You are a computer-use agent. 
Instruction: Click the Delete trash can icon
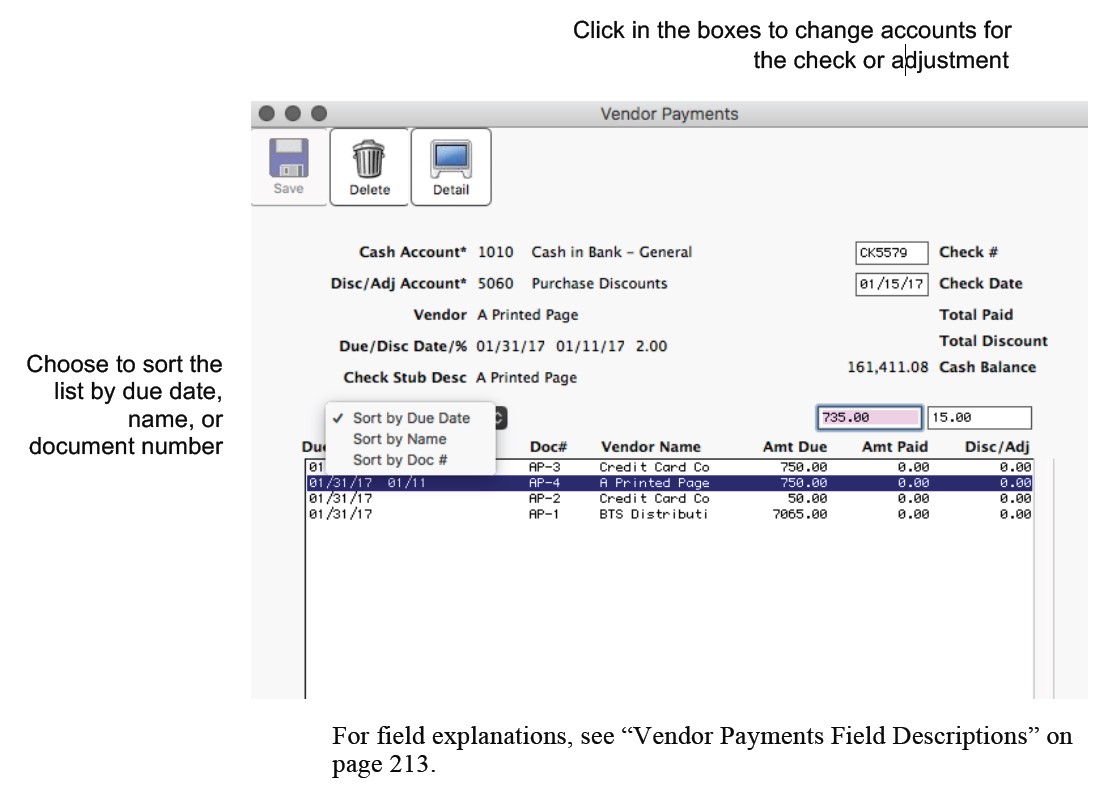(369, 160)
